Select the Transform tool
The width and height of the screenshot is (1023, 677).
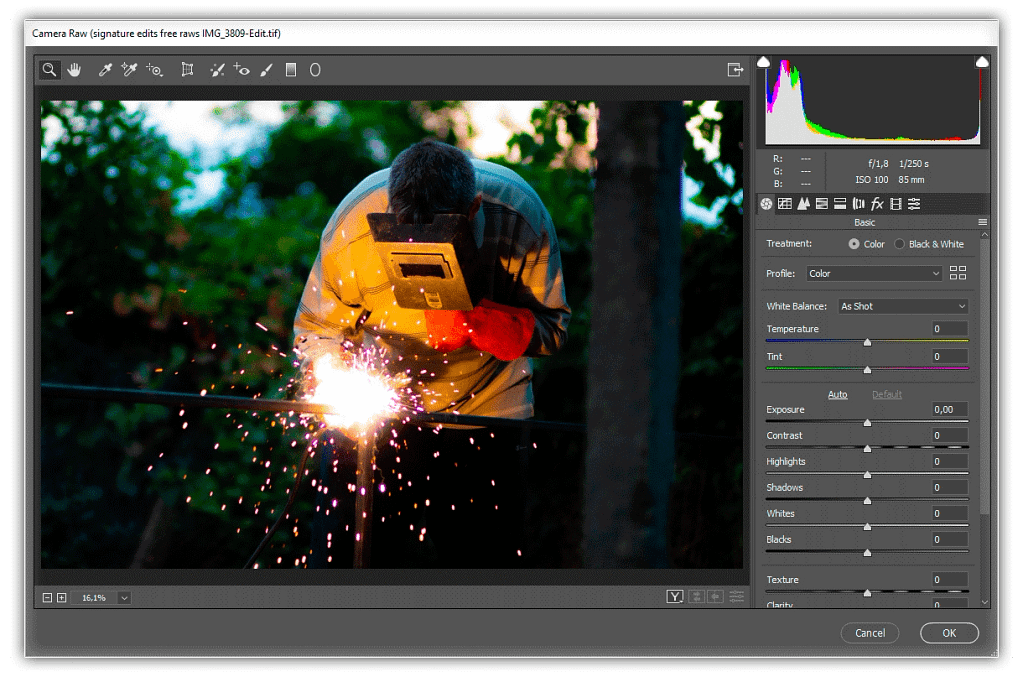pos(187,70)
